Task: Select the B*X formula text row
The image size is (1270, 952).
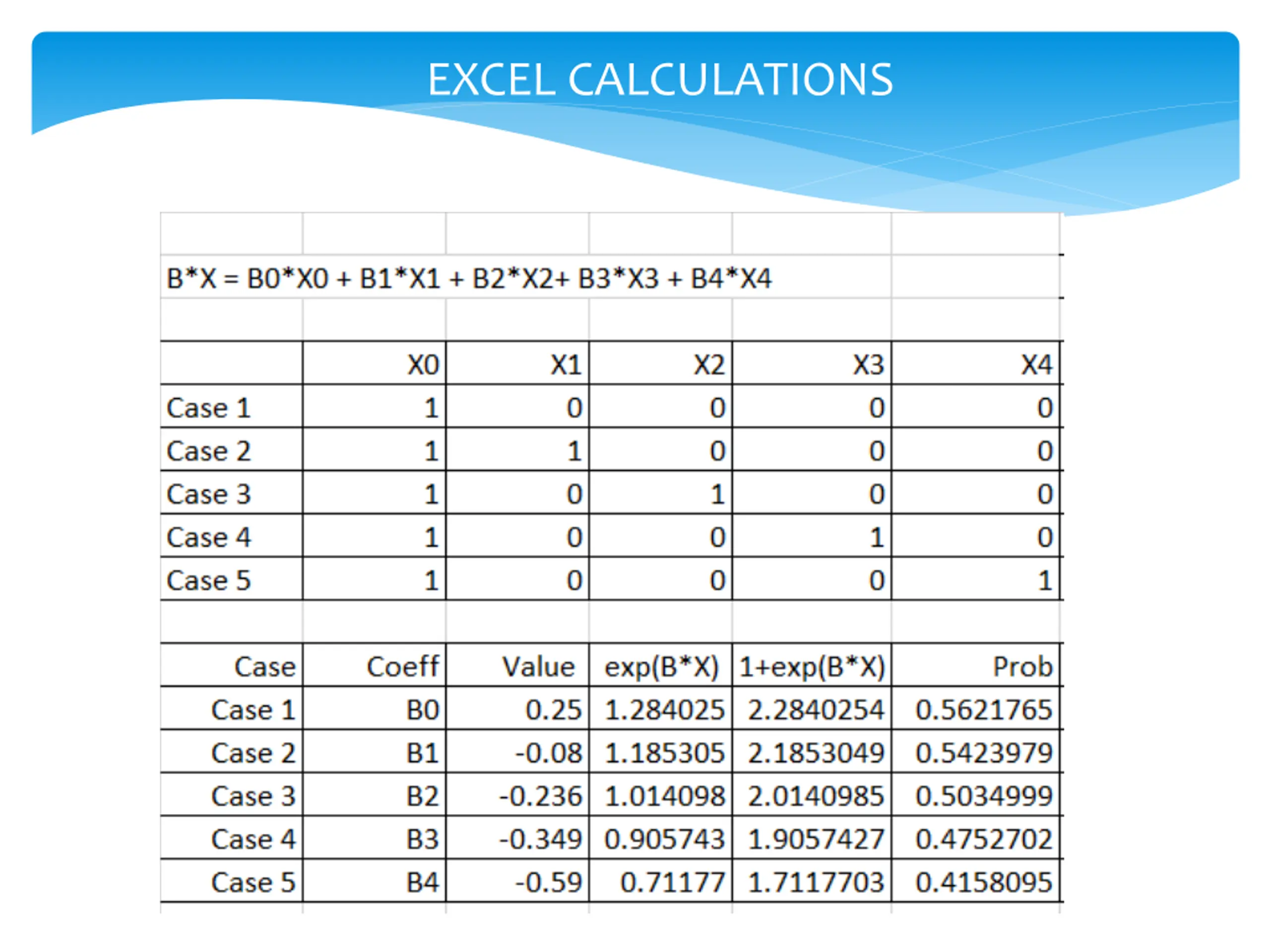Action: coord(468,279)
